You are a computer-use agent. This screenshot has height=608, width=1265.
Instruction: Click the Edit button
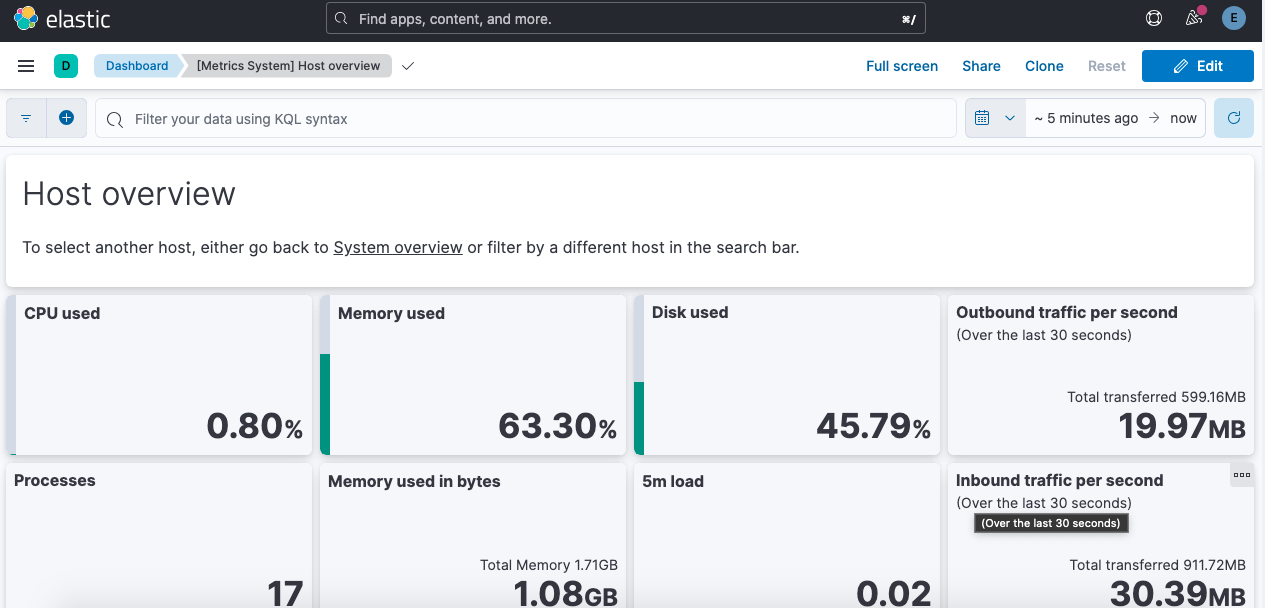pyautogui.click(x=1197, y=66)
